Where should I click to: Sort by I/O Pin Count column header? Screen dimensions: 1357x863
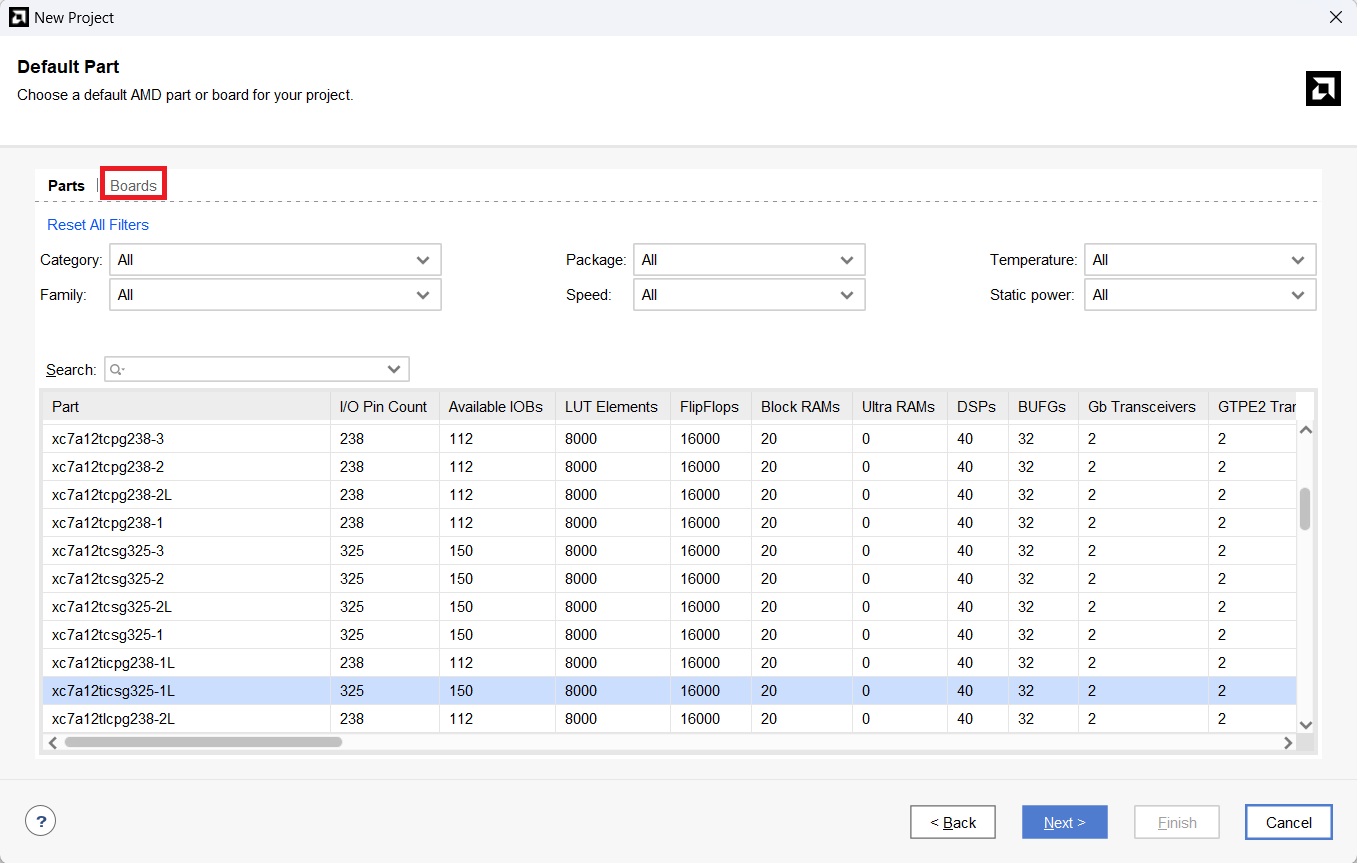384,407
